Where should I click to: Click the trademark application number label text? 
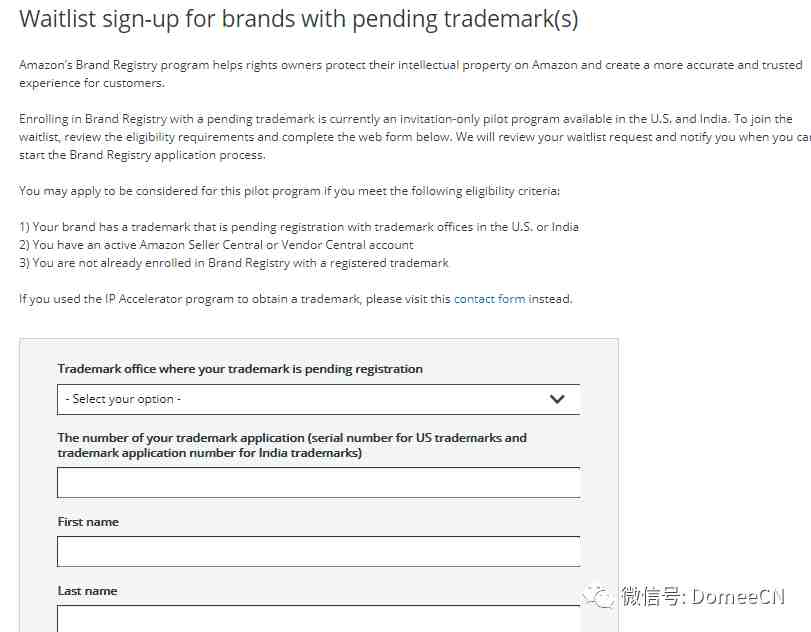point(292,445)
